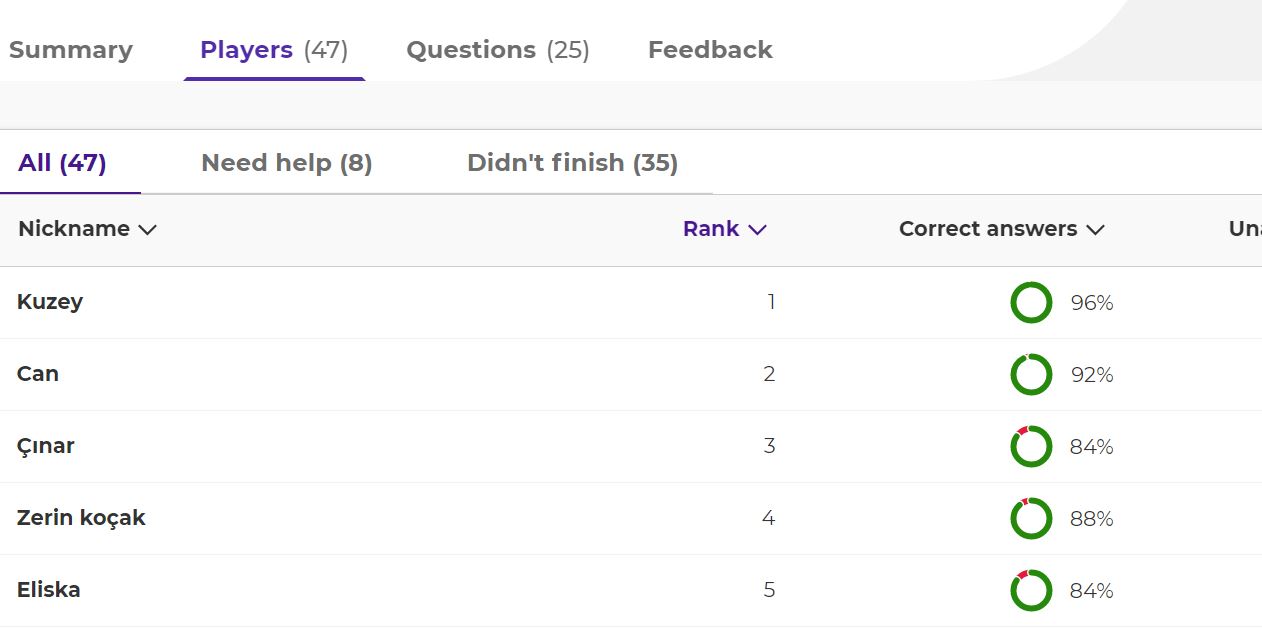Click Kuzey's 96% accuracy ring icon
This screenshot has height=629, width=1262.
tap(1031, 303)
